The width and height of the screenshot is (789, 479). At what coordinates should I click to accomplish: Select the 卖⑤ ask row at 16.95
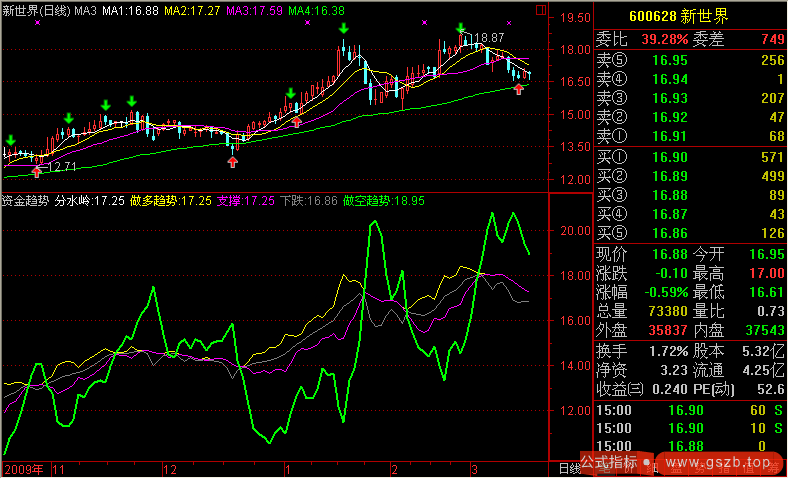[x=690, y=61]
